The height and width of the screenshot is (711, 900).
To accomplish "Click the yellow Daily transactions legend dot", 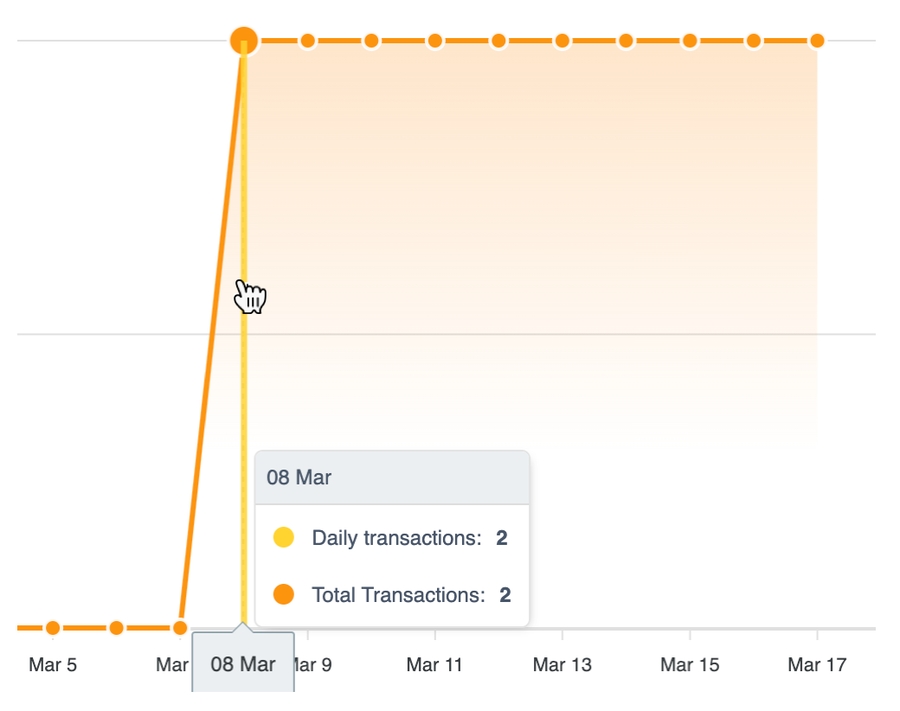I will pos(284,538).
